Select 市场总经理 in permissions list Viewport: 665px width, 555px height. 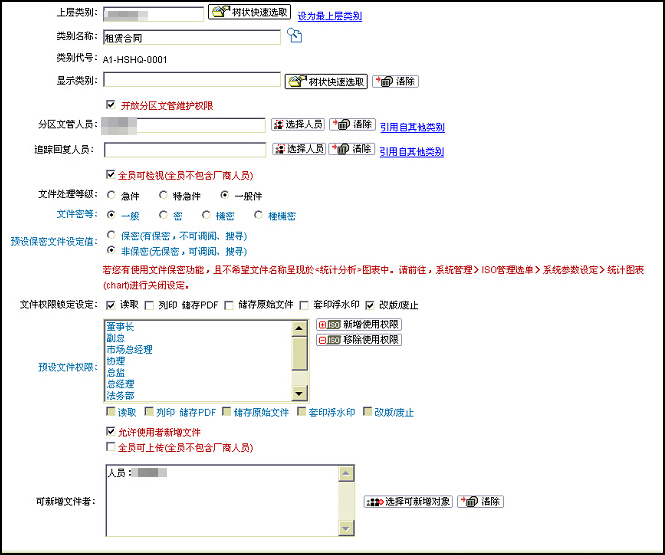(x=128, y=349)
